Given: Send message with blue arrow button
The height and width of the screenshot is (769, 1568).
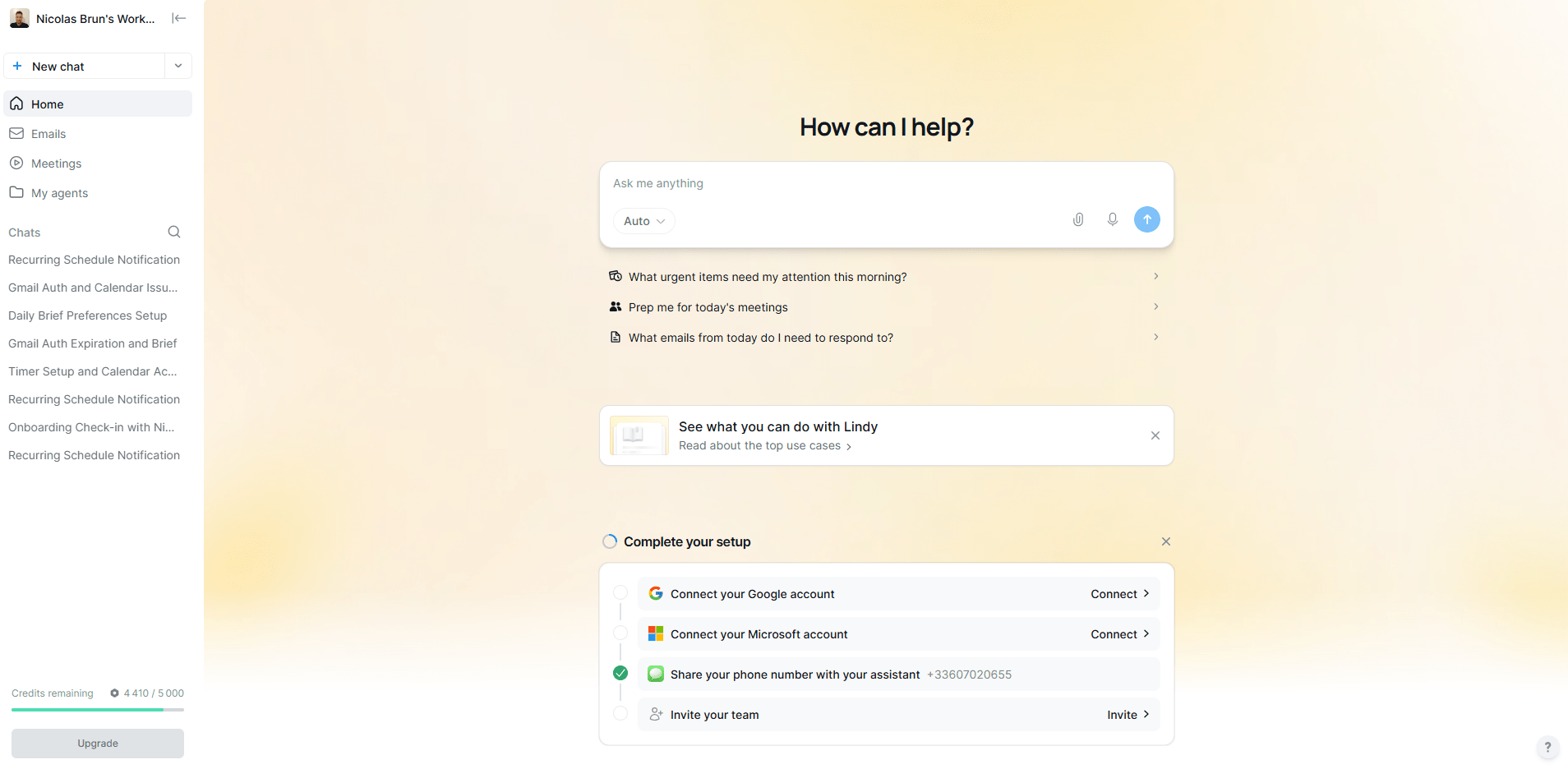Looking at the screenshot, I should (x=1147, y=219).
